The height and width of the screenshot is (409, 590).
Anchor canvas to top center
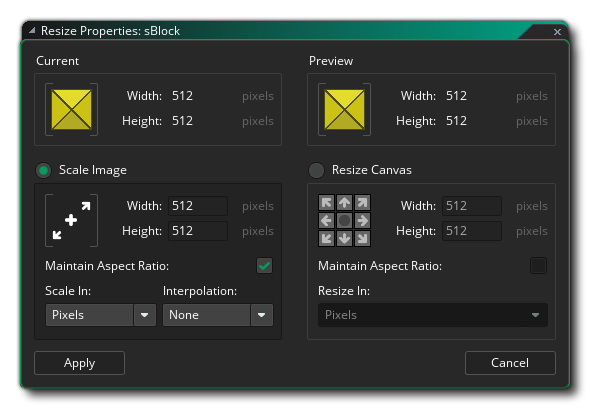tap(344, 203)
